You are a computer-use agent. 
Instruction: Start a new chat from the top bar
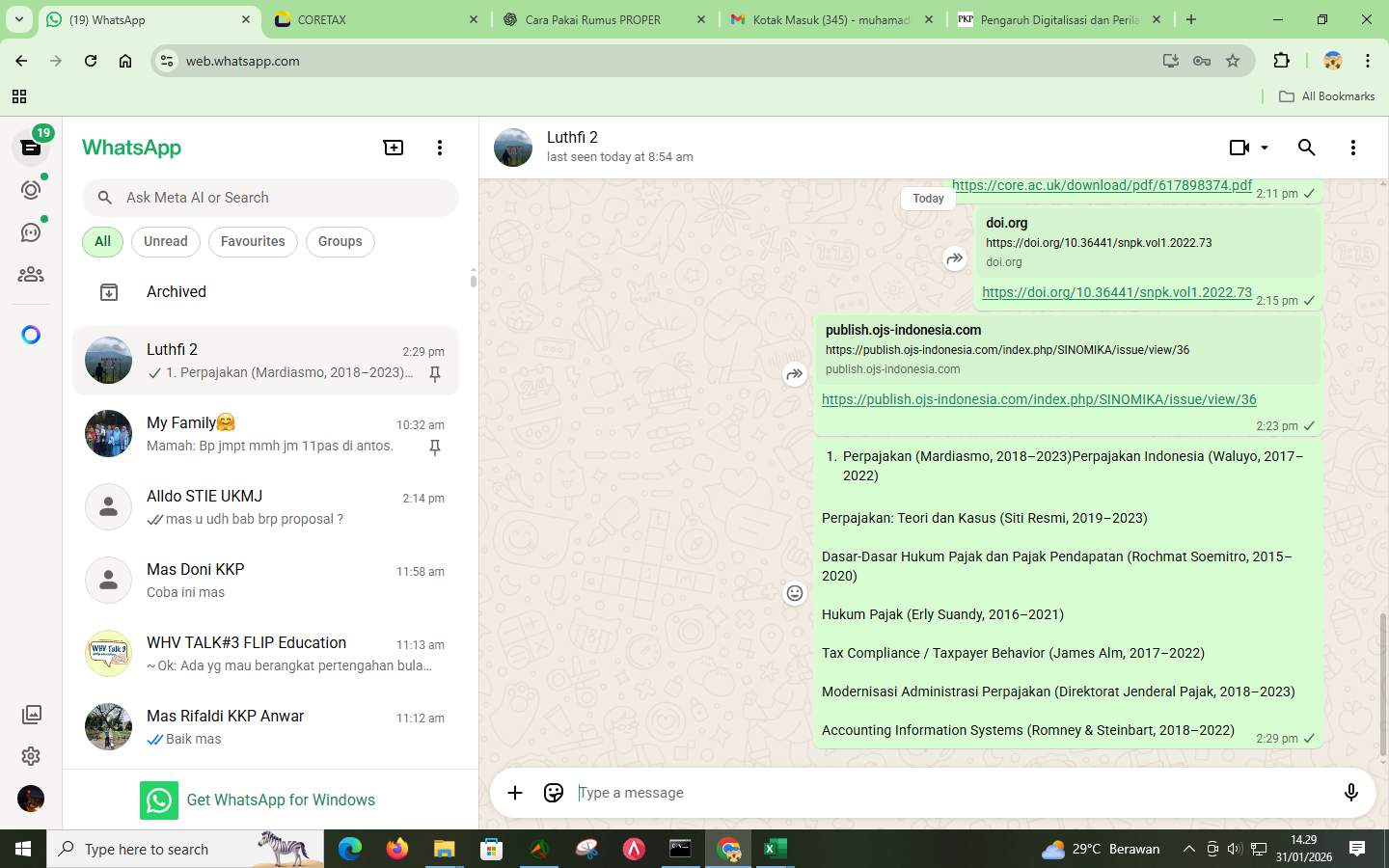pos(393,147)
